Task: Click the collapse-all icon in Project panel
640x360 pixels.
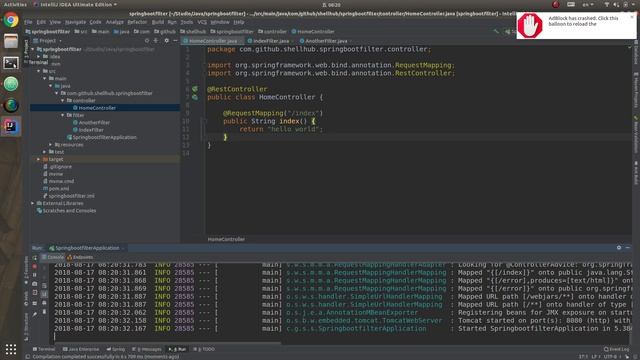Action: coord(156,41)
